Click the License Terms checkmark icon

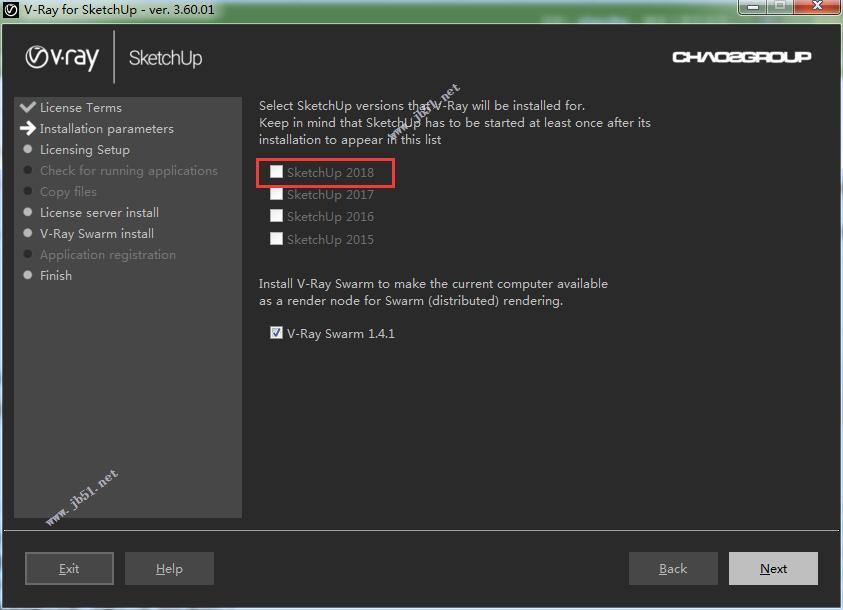pyautogui.click(x=27, y=106)
